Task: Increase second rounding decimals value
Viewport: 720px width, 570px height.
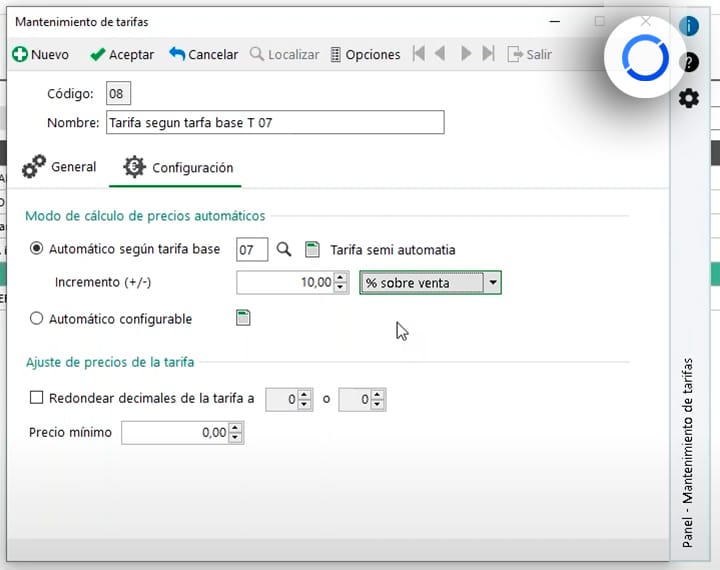Action: click(377, 395)
